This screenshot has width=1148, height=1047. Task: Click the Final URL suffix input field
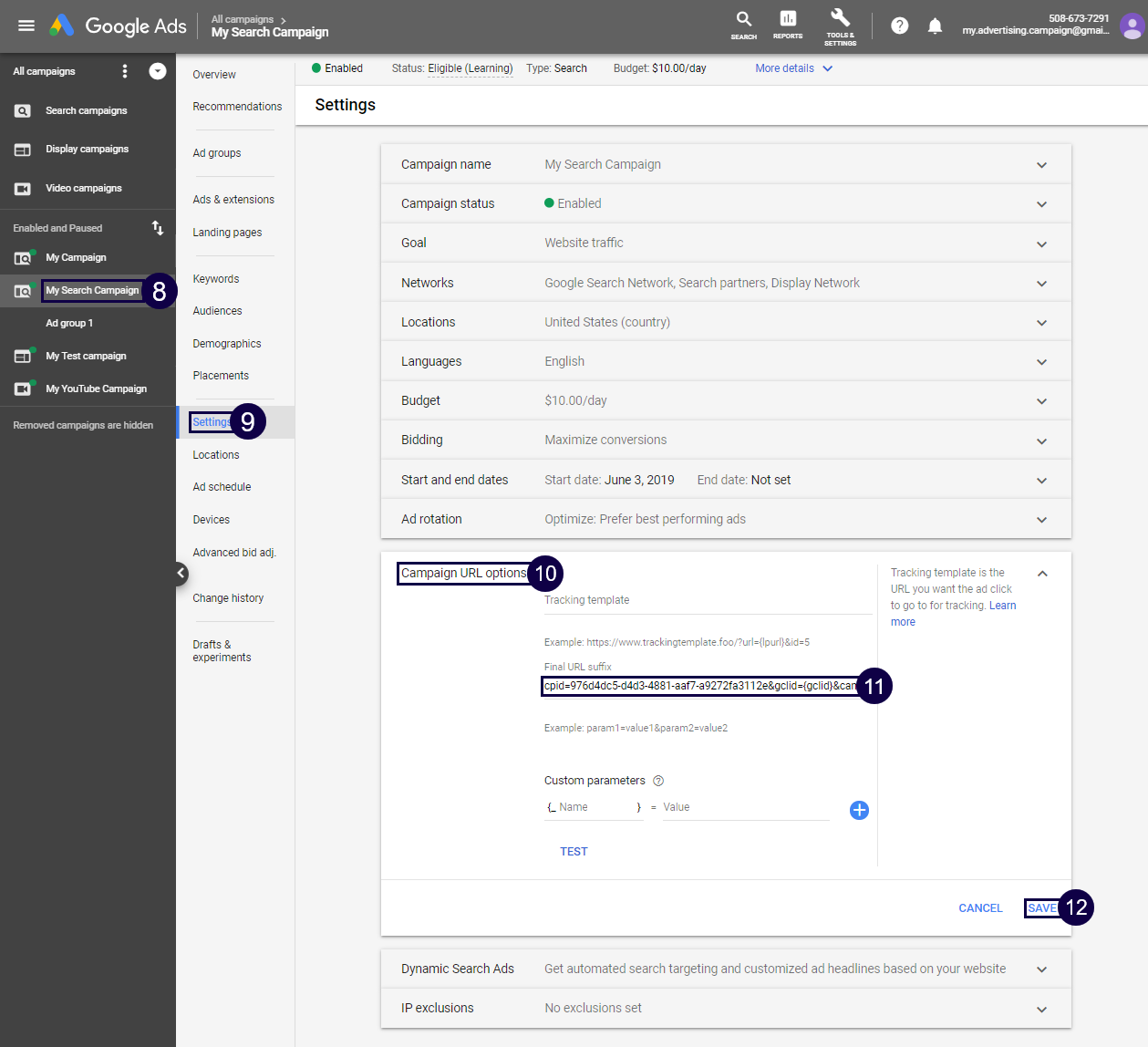(x=699, y=686)
